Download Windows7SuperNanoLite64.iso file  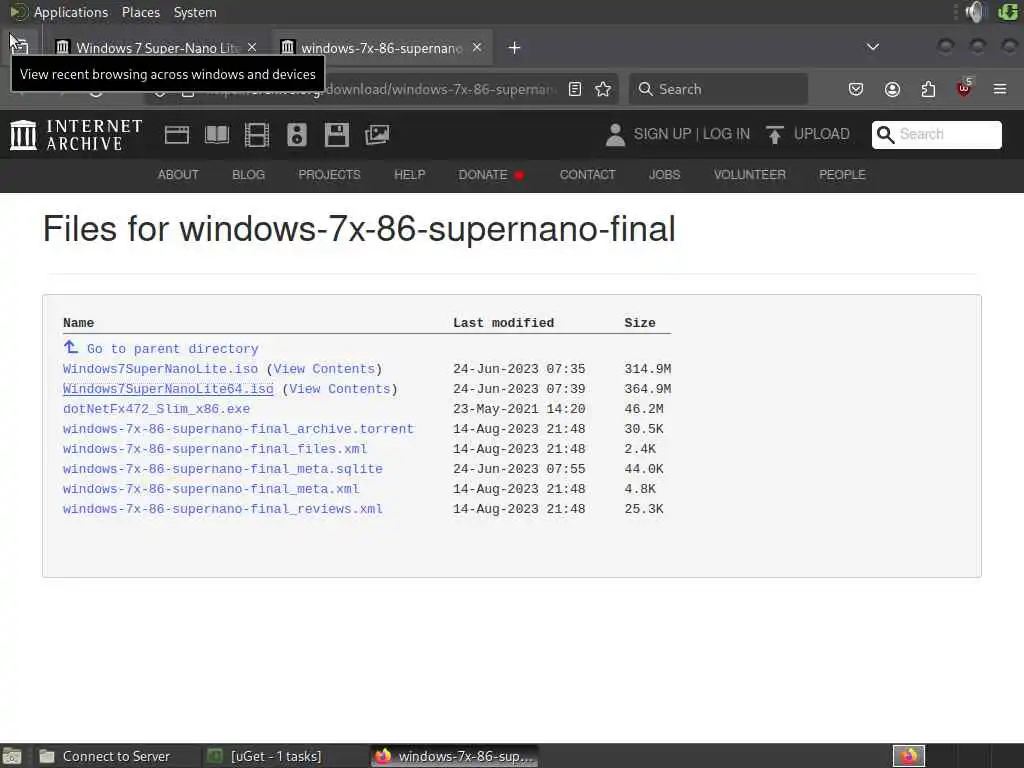(168, 389)
